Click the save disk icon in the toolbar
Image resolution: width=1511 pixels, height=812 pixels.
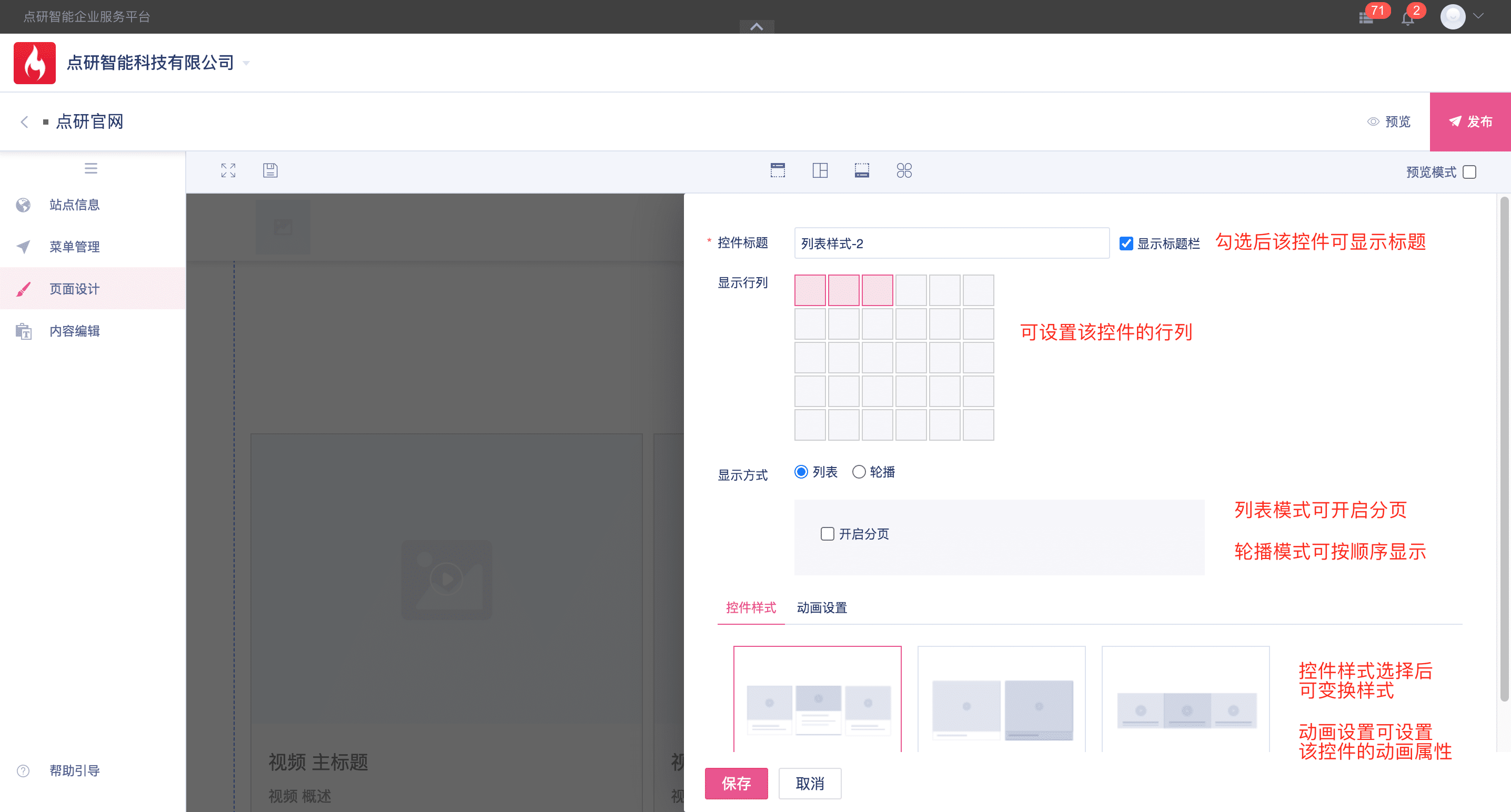click(270, 170)
